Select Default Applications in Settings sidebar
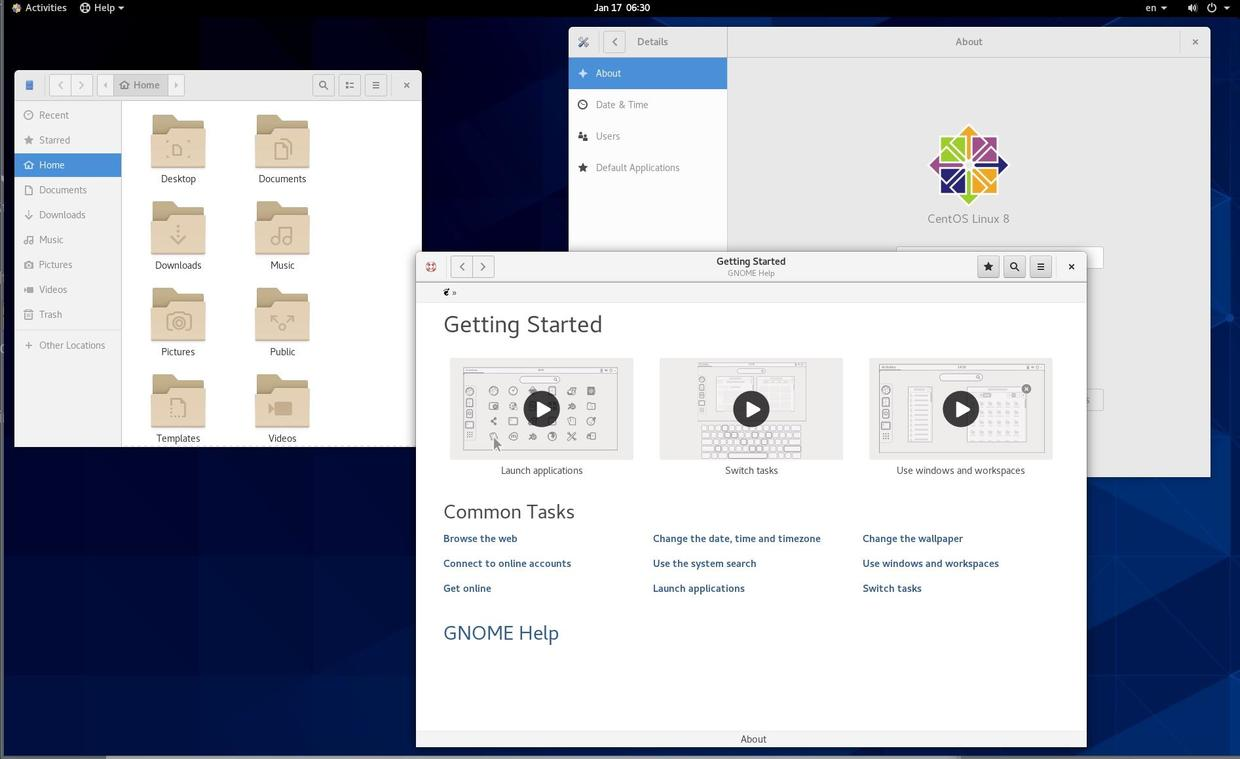 click(637, 167)
